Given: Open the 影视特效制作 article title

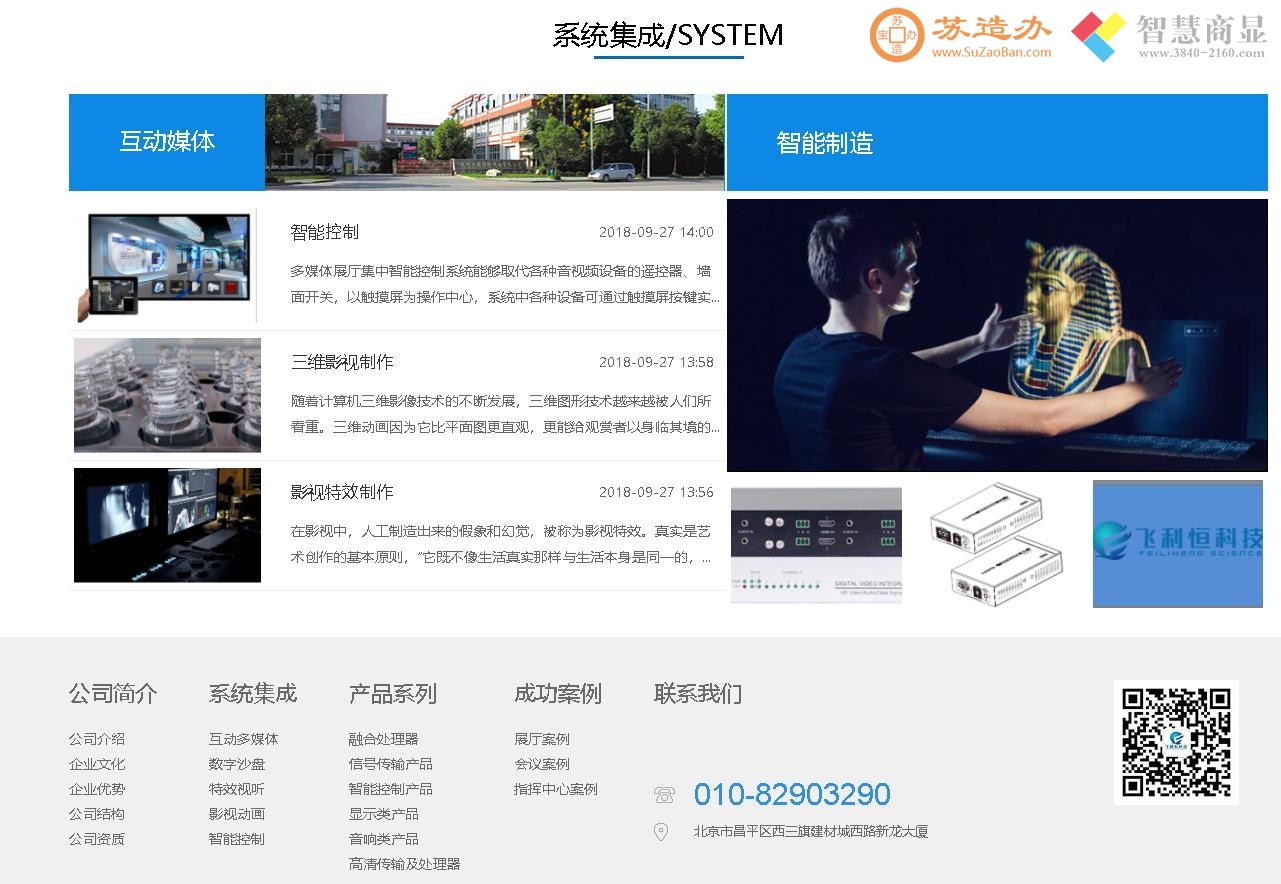Looking at the screenshot, I should [342, 492].
